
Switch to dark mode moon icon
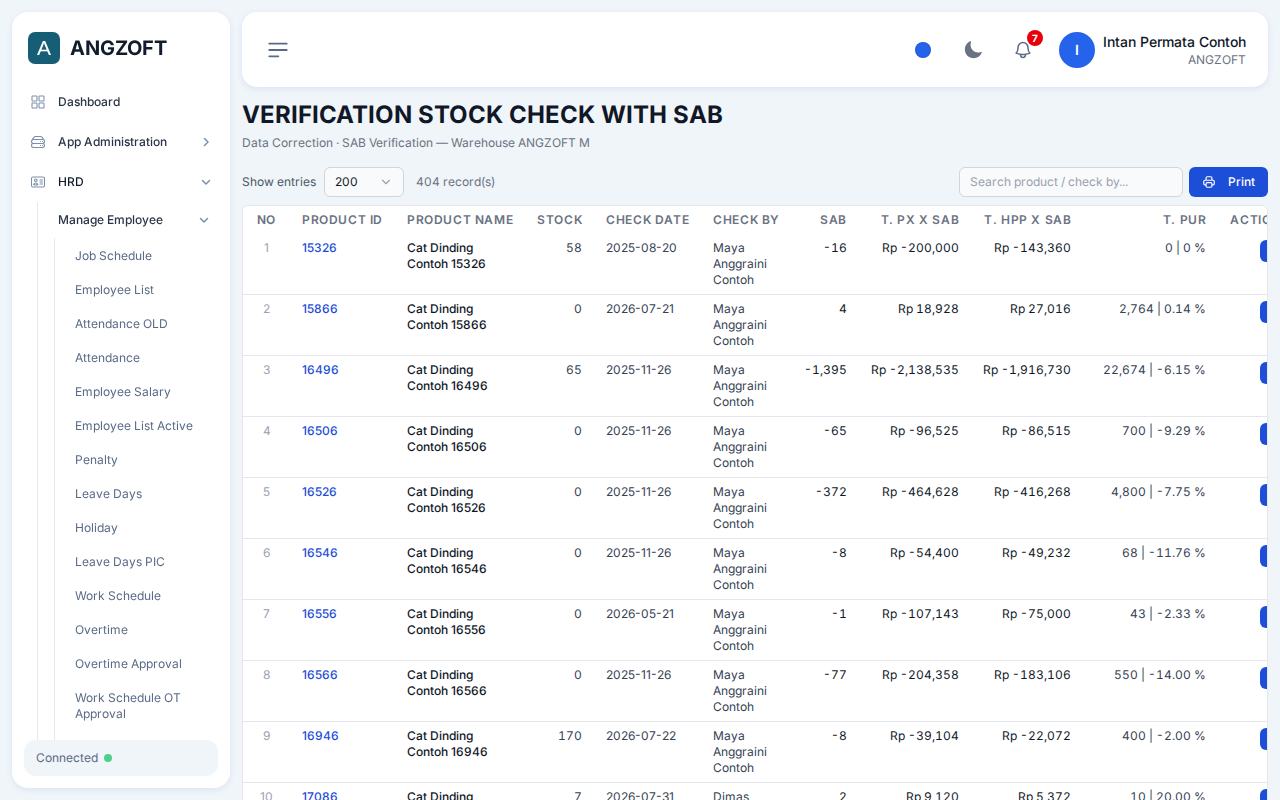[973, 50]
